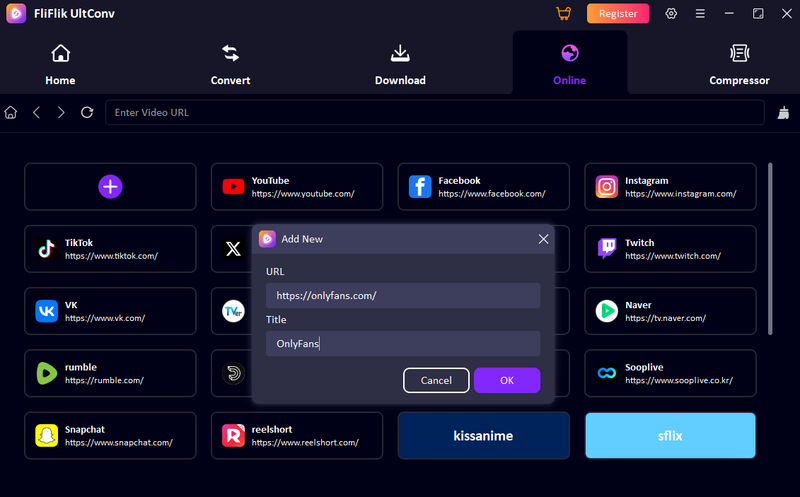
Task: Click the Facebook logo icon
Action: [420, 187]
